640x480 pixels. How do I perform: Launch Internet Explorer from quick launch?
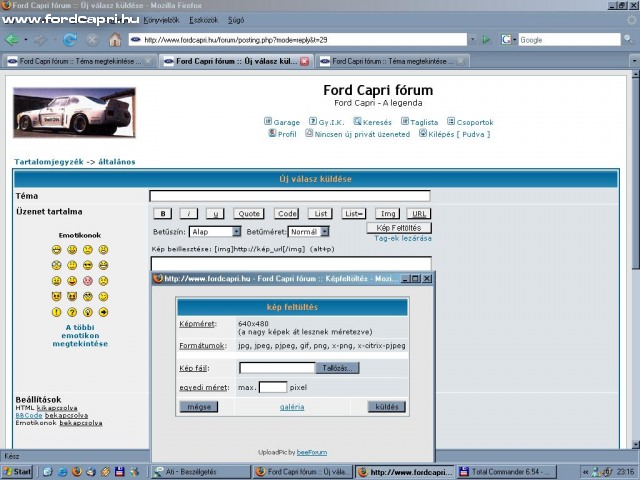(62, 472)
